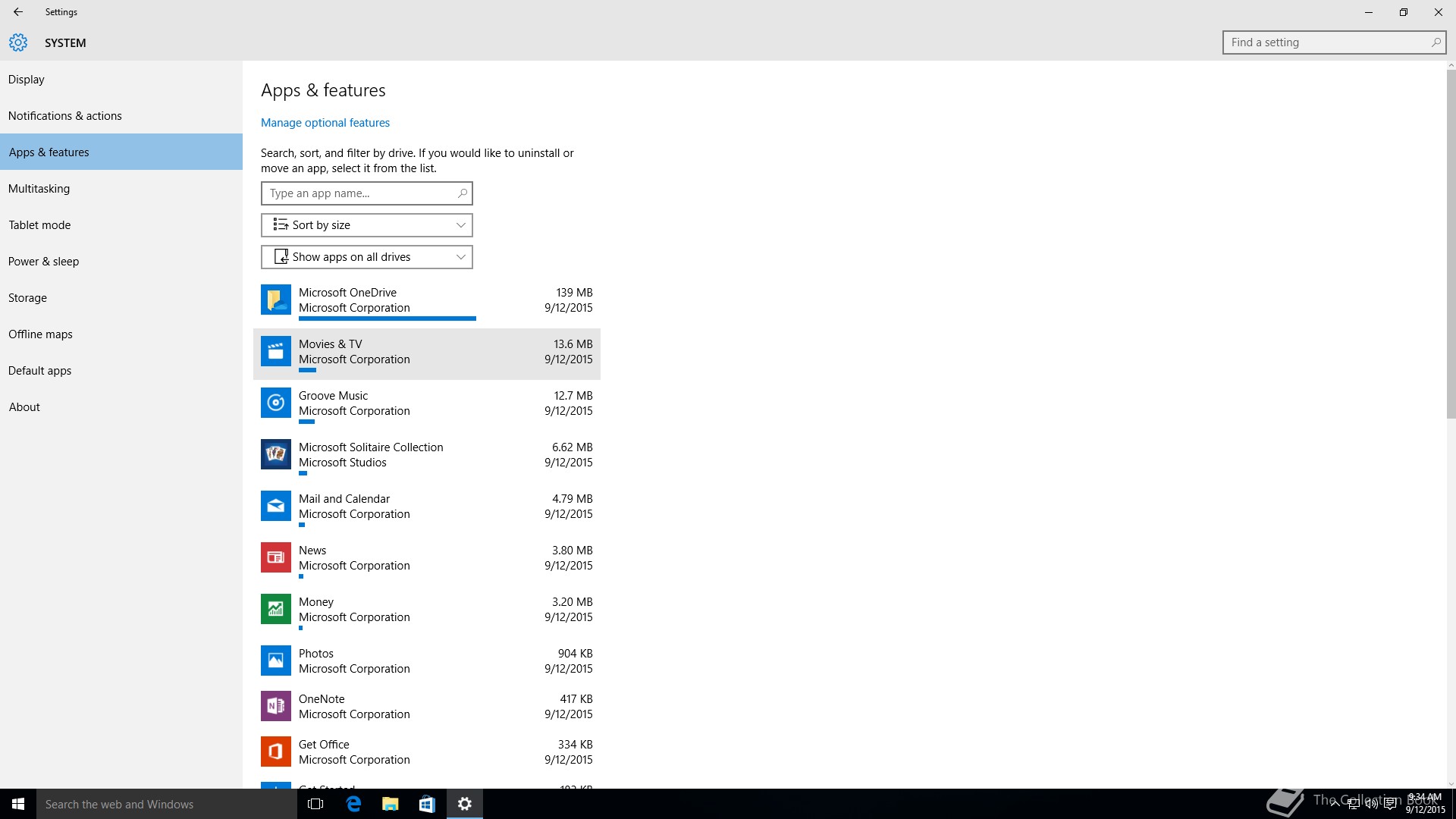Open the Show apps on all drives dropdown
Screen dimensions: 1456x819
(367, 257)
